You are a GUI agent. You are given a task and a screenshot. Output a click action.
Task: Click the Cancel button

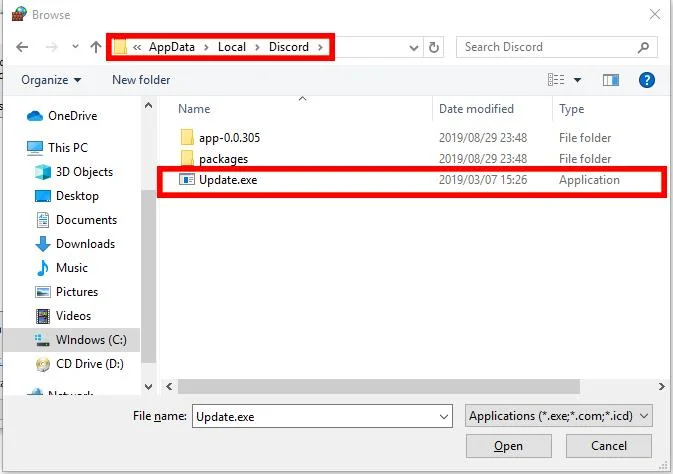pyautogui.click(x=609, y=446)
